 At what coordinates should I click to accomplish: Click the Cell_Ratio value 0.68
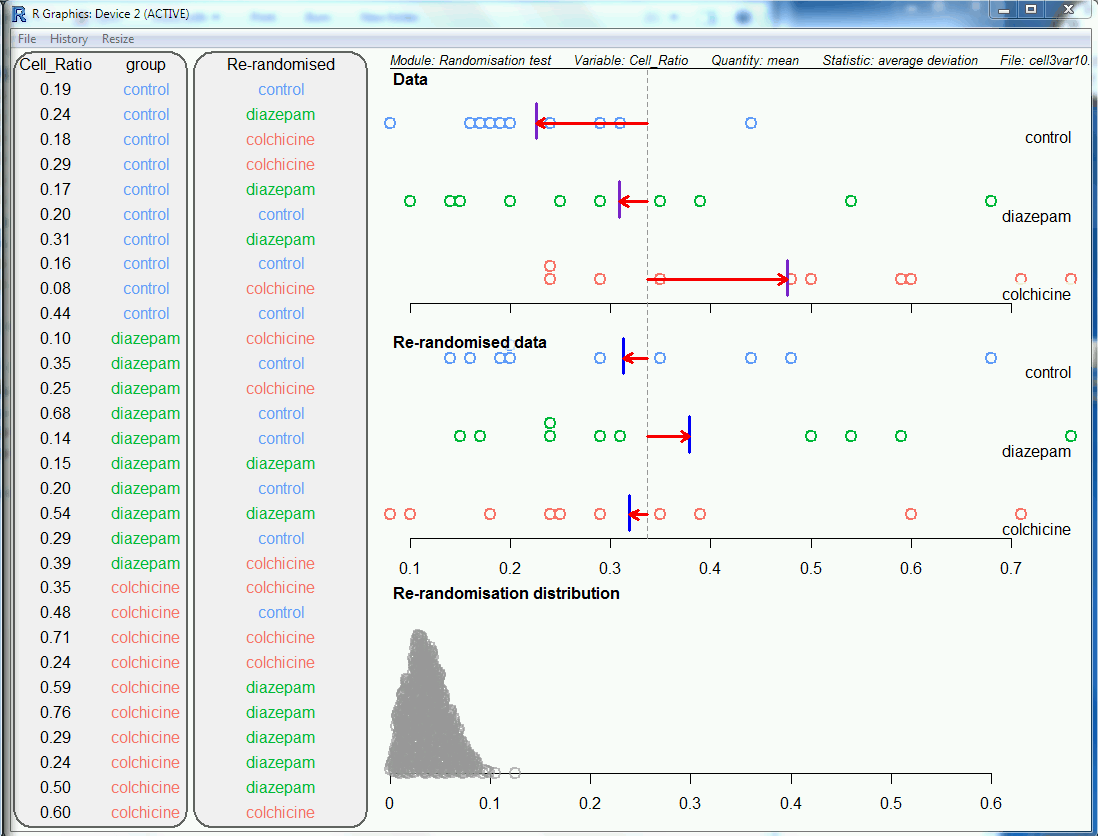pos(56,414)
